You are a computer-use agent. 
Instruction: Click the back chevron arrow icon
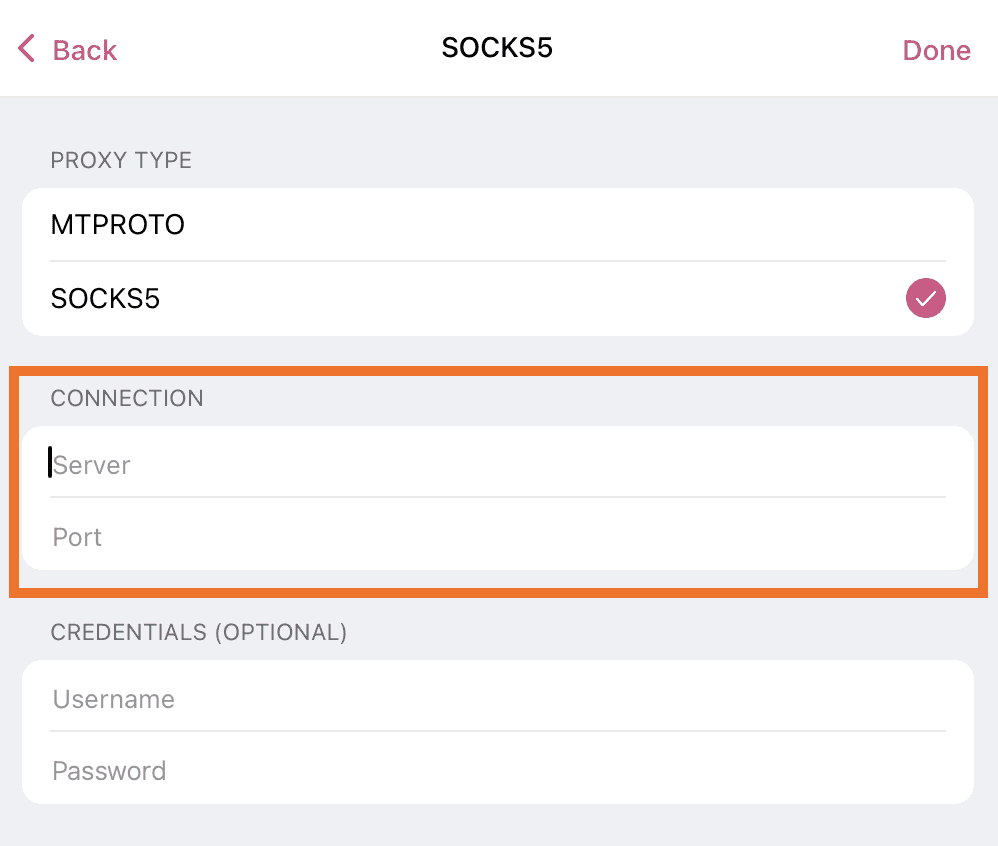pyautogui.click(x=26, y=48)
